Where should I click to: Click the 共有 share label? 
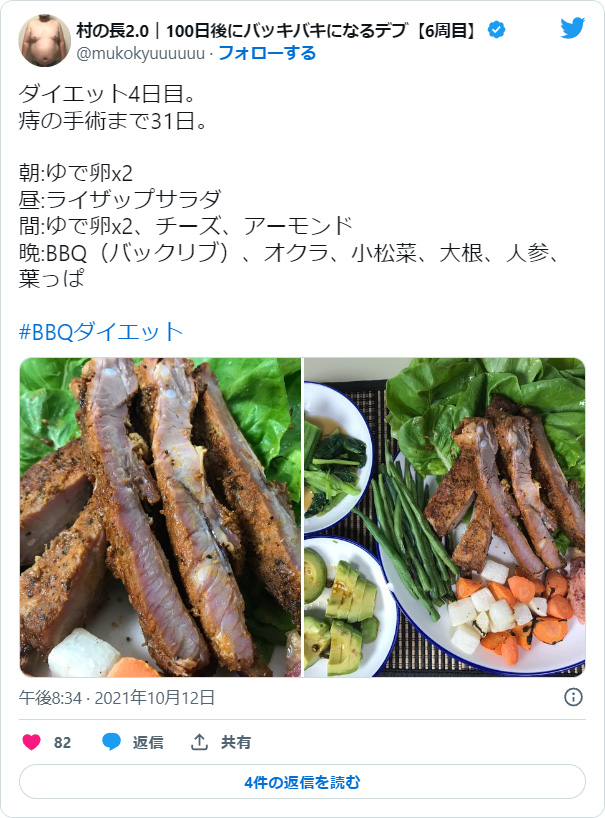coord(236,742)
